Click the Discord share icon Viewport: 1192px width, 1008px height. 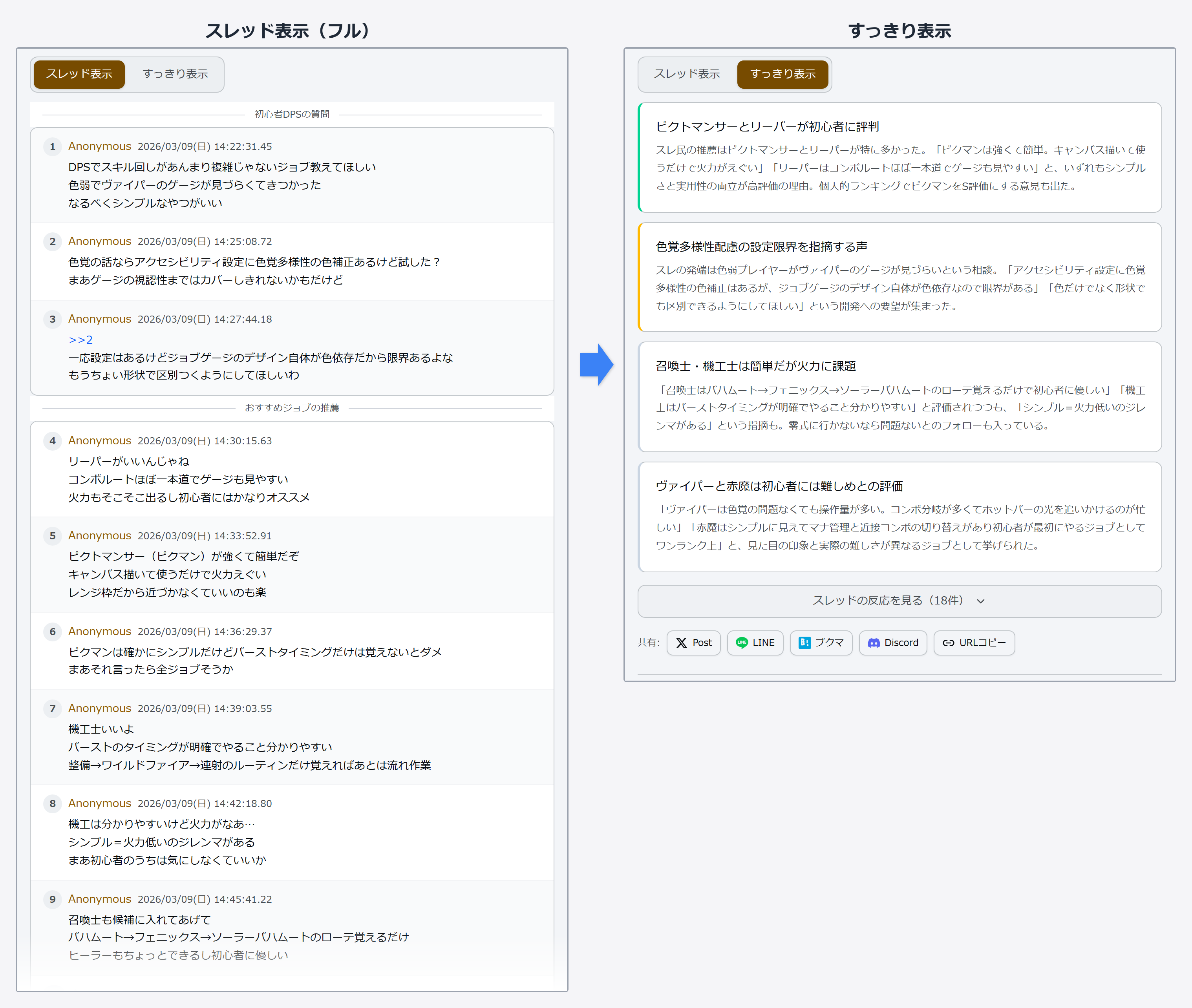tap(874, 643)
